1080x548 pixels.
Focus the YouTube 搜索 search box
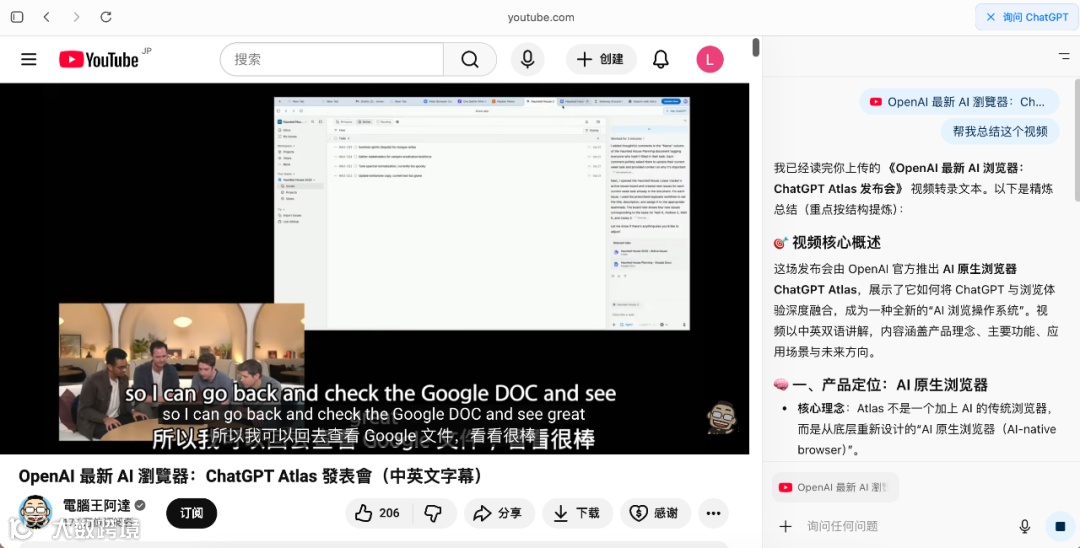coord(332,59)
